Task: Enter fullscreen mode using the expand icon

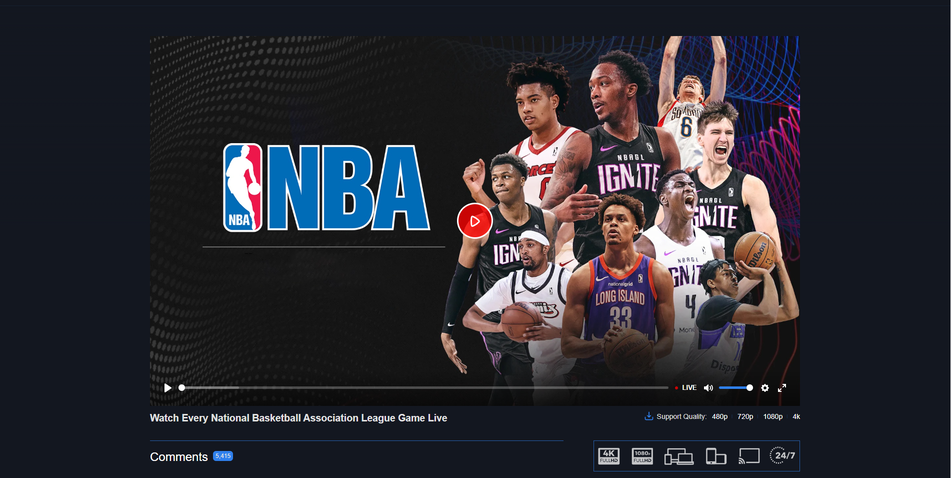Action: coord(782,388)
